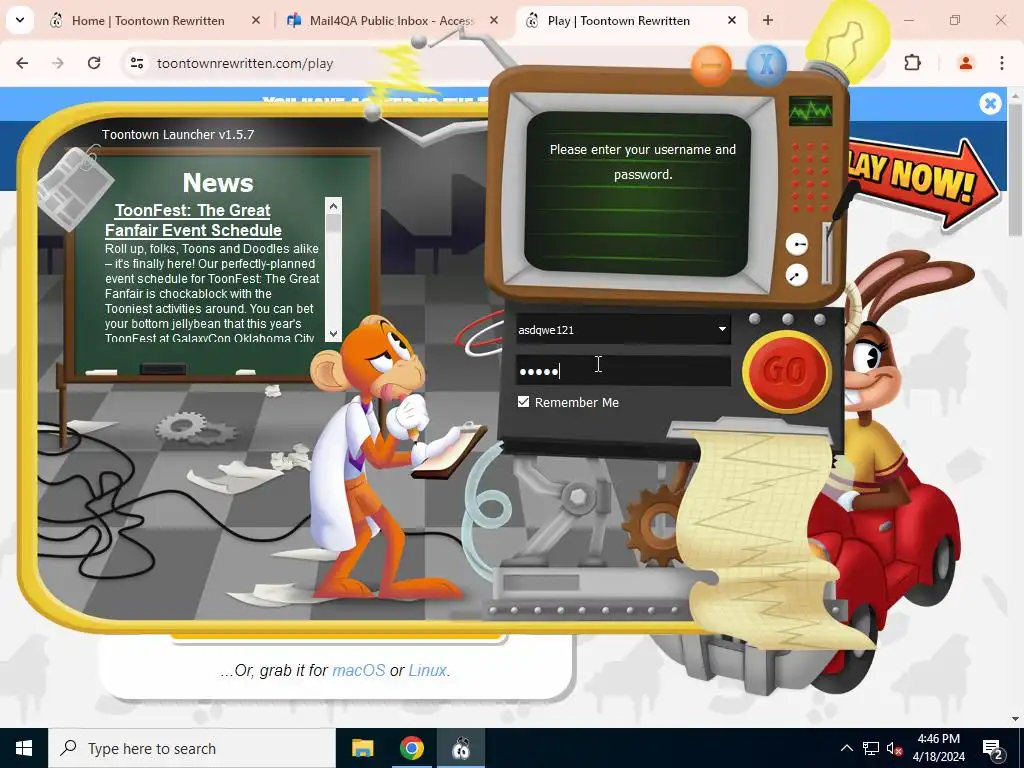1024x768 pixels.
Task: Click the muted volume tray icon
Action: point(894,748)
